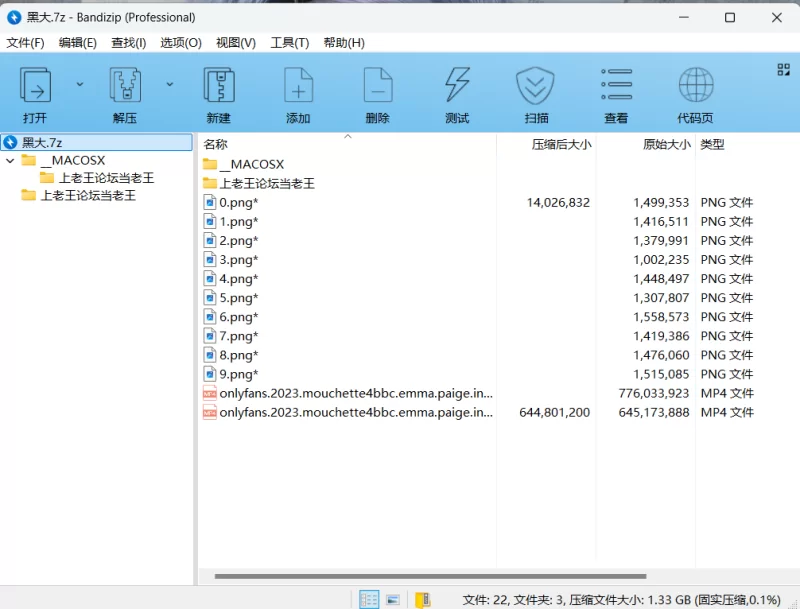Collapse the __MACOSX tree node

tap(10, 161)
